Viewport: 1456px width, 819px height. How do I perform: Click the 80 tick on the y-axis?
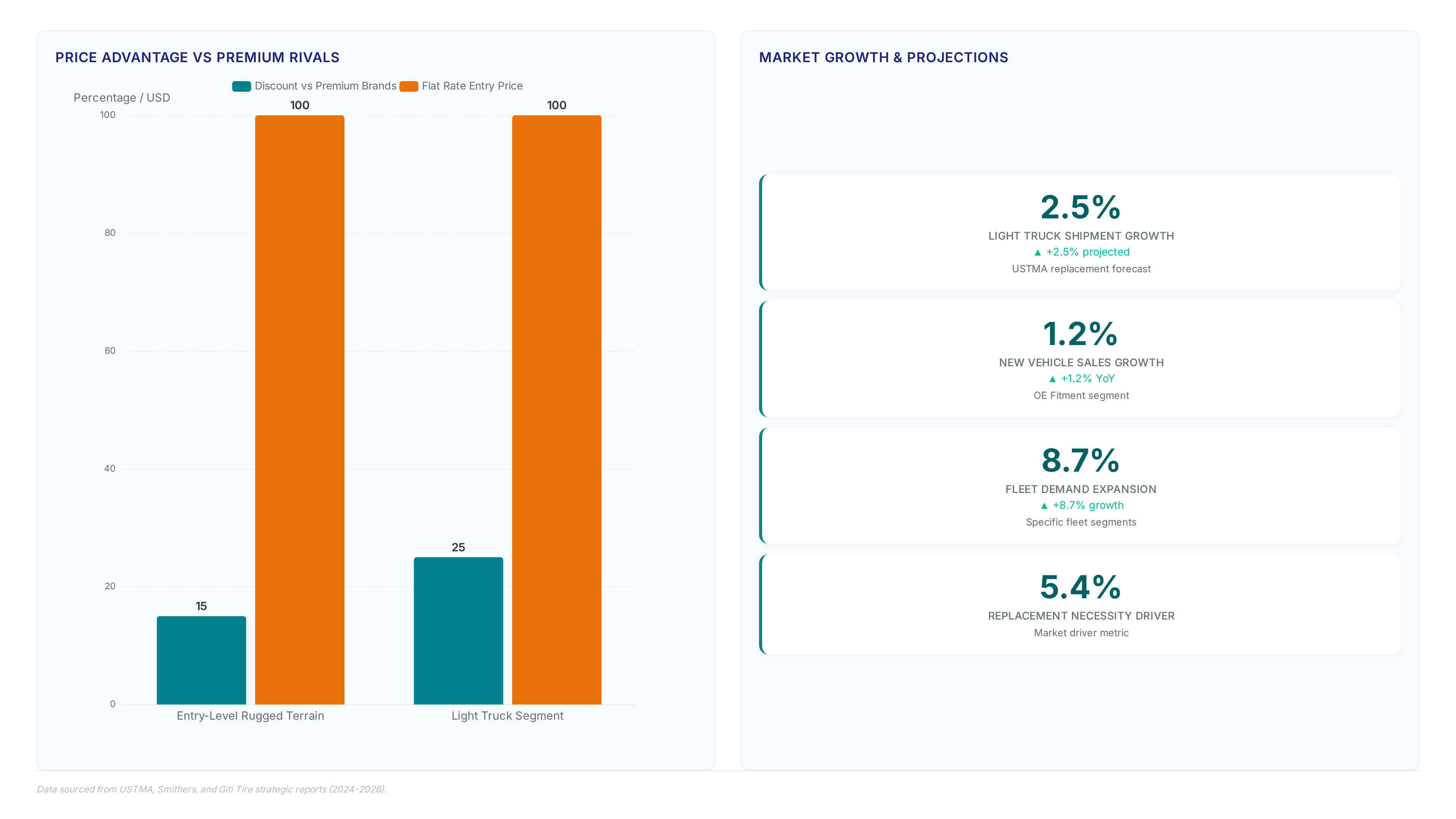(110, 233)
